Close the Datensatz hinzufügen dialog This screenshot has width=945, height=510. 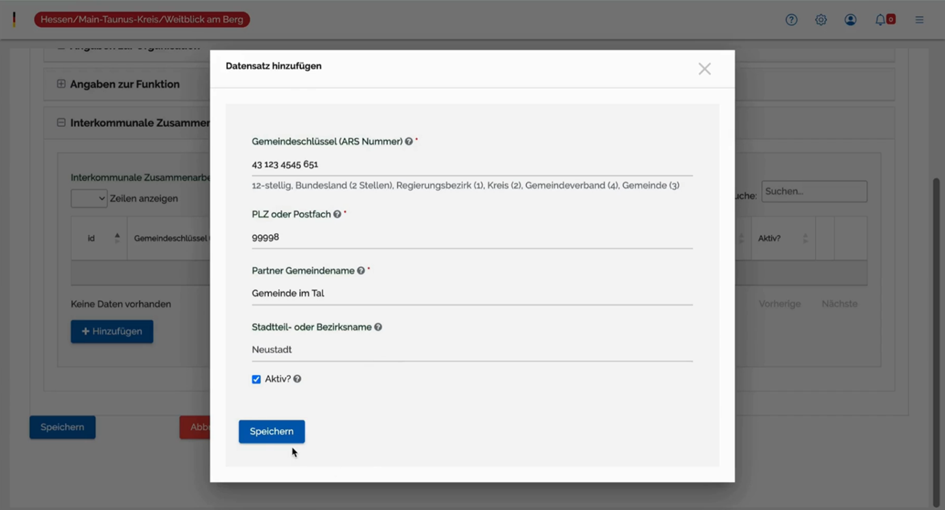(x=704, y=69)
